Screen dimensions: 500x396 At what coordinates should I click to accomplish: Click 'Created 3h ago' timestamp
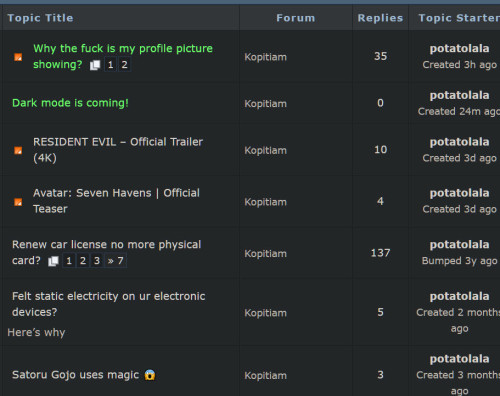click(x=459, y=65)
